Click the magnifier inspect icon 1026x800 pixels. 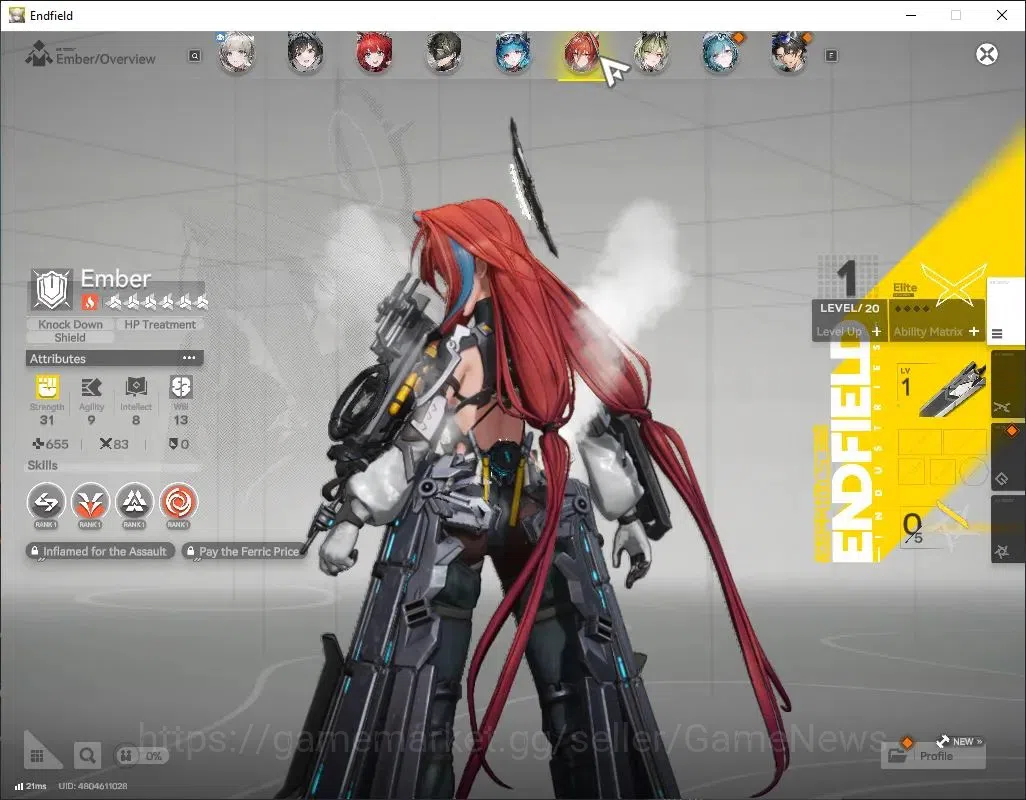coord(87,756)
